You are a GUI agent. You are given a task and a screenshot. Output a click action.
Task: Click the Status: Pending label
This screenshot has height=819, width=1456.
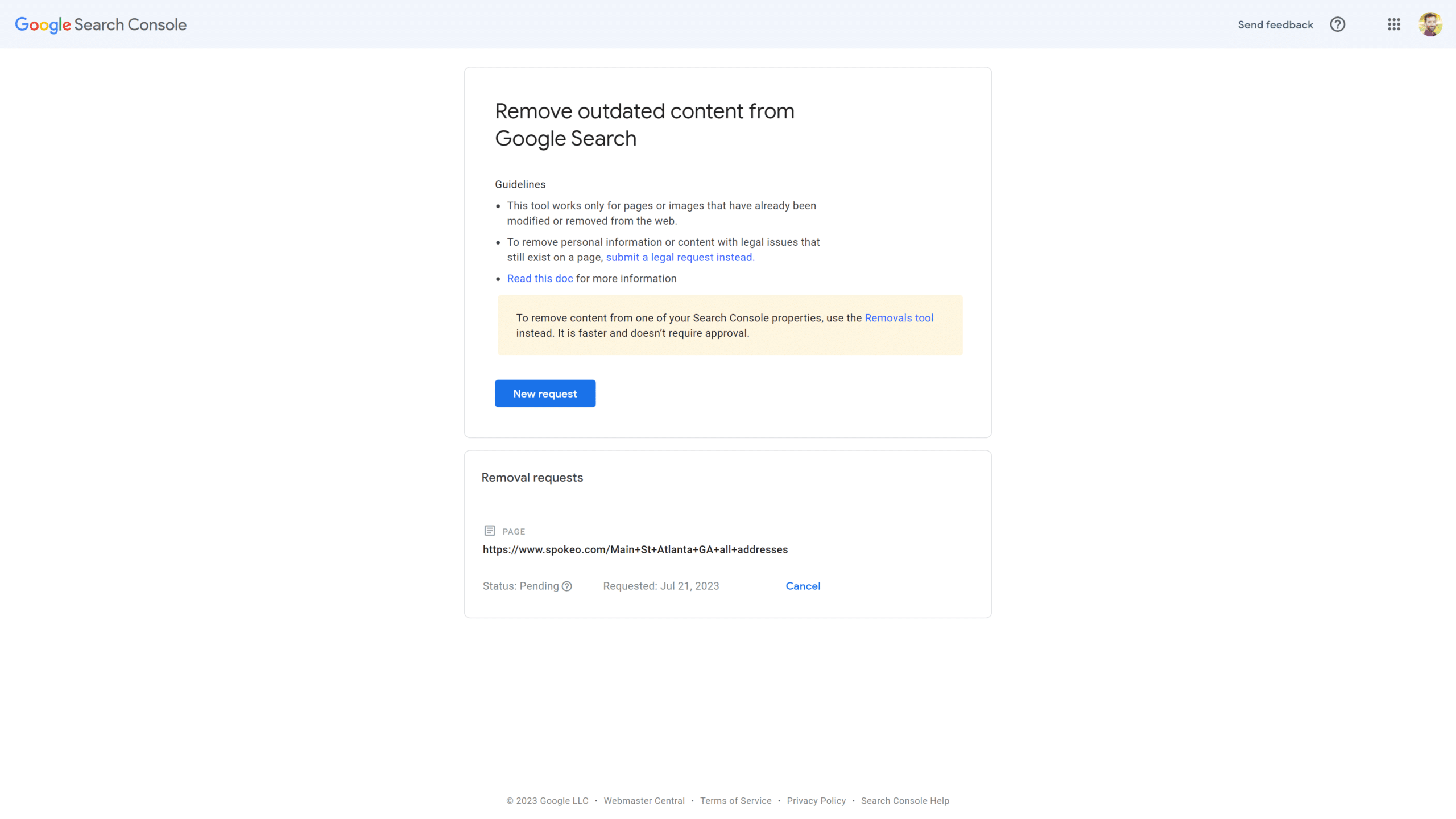[520, 586]
